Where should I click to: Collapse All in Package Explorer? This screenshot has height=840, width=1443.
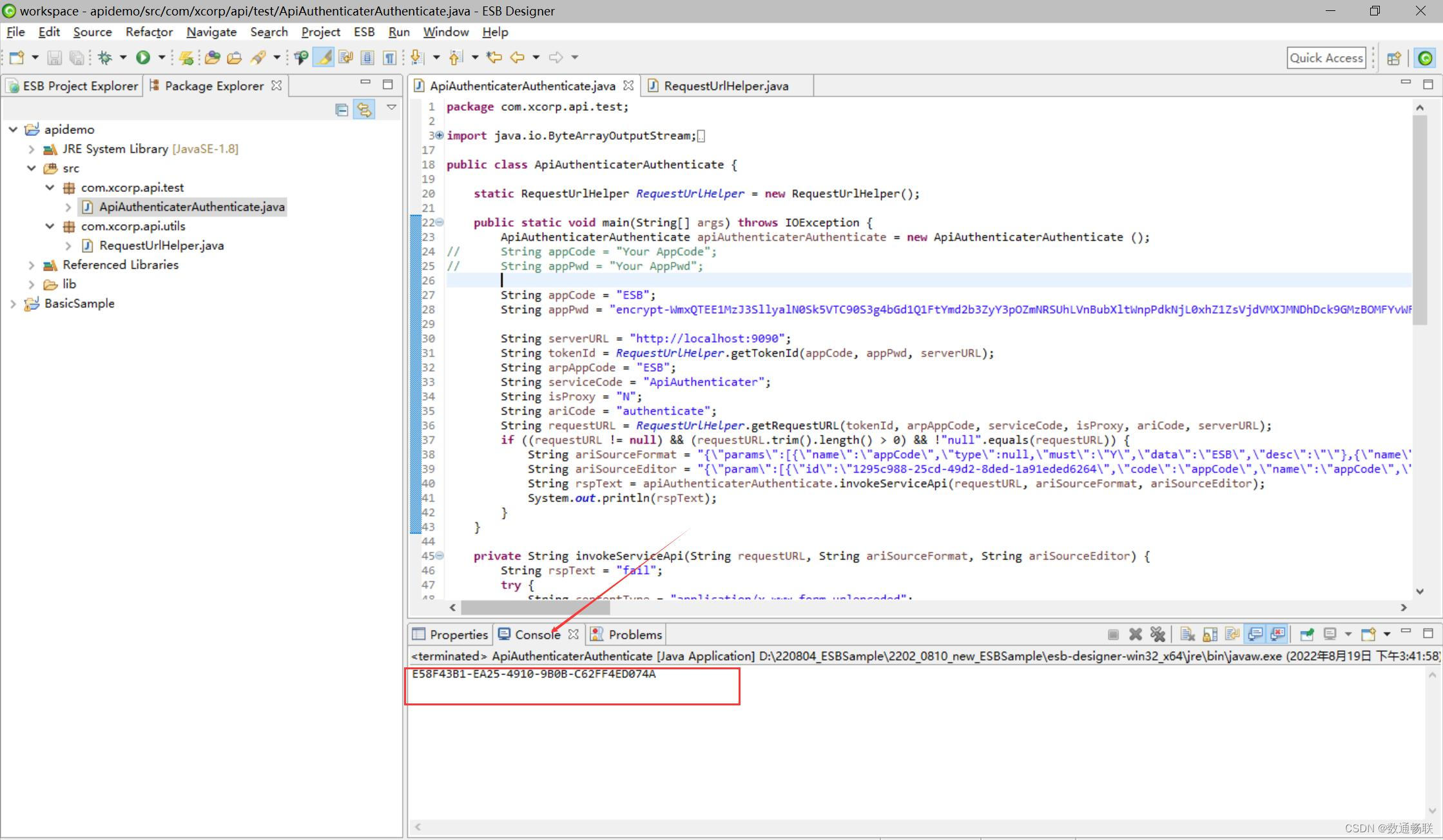click(342, 110)
